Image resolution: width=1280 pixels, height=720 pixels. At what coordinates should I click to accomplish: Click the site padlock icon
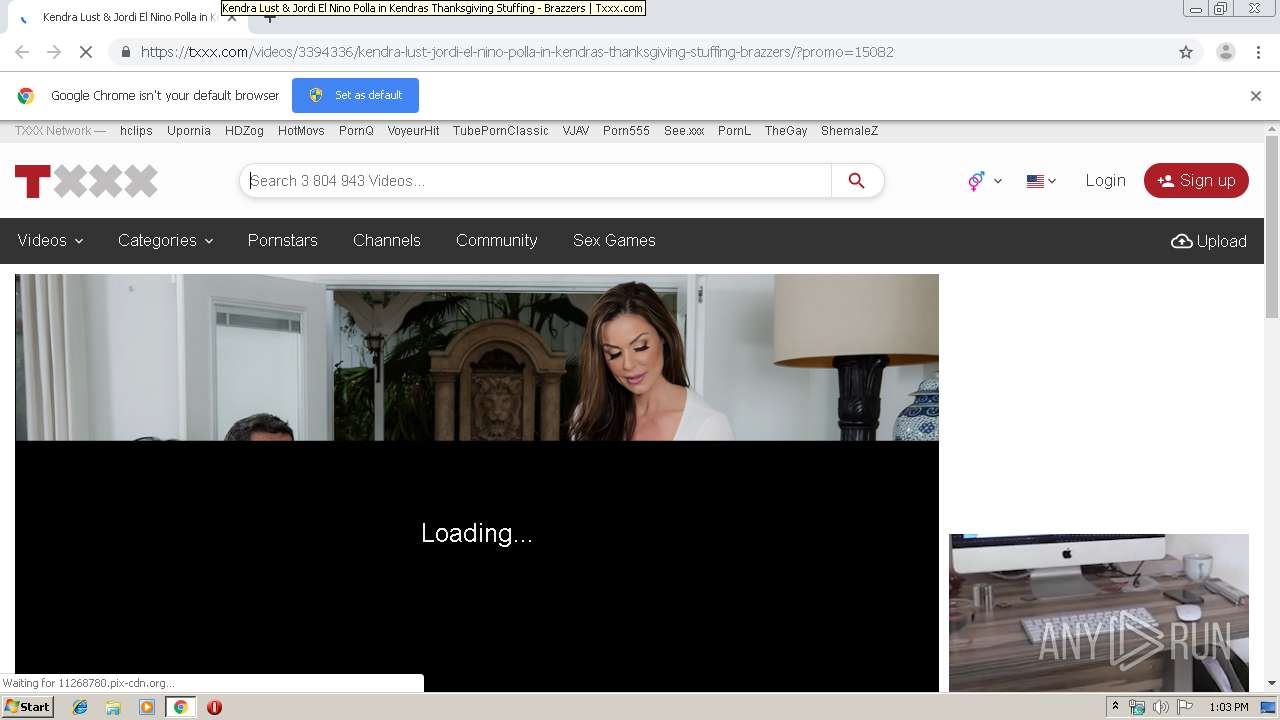coord(125,52)
